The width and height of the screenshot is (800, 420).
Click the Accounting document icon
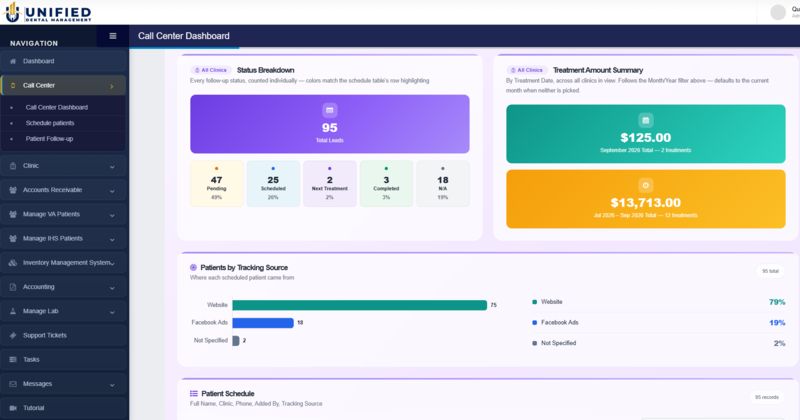pyautogui.click(x=13, y=287)
